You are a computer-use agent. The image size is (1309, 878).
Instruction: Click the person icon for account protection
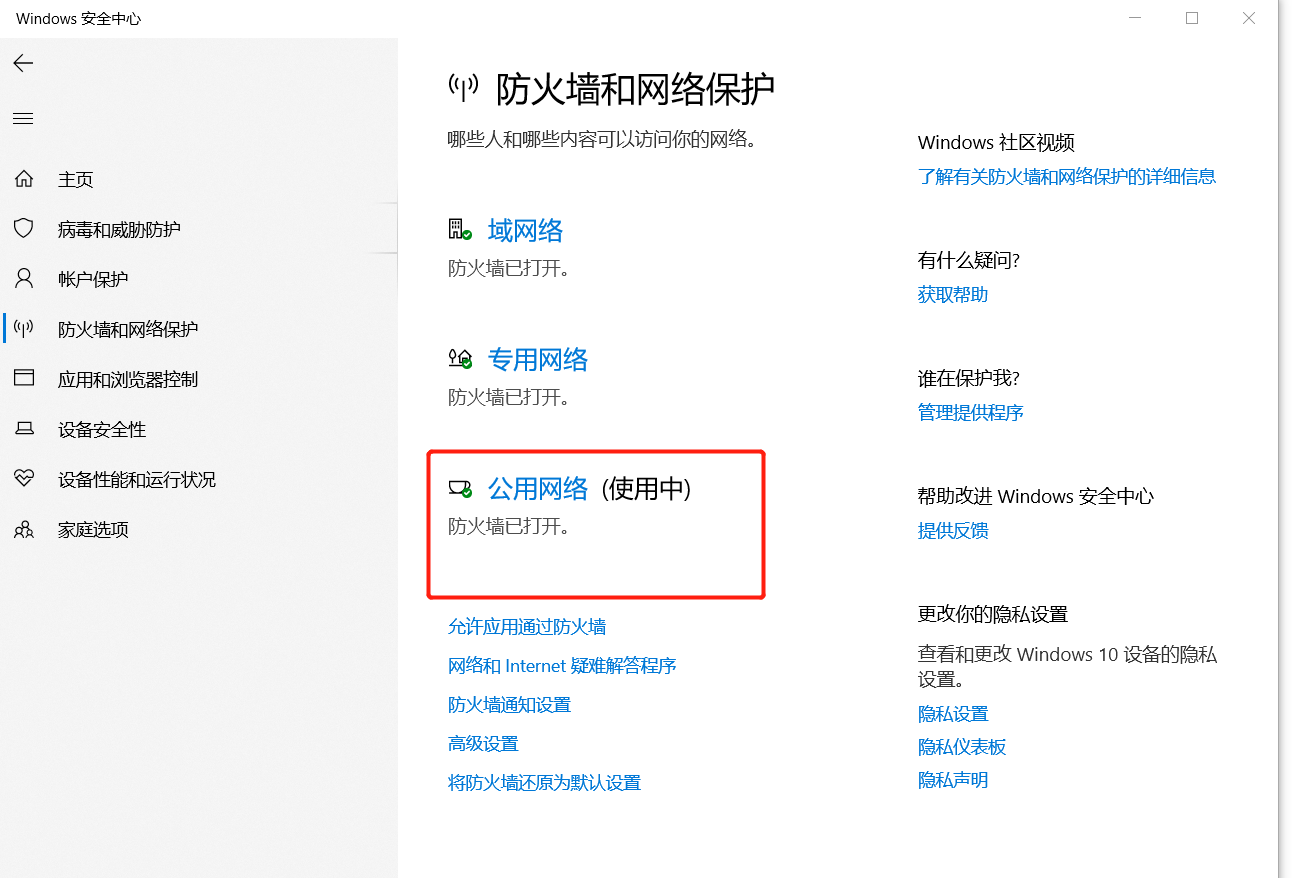pyautogui.click(x=24, y=279)
